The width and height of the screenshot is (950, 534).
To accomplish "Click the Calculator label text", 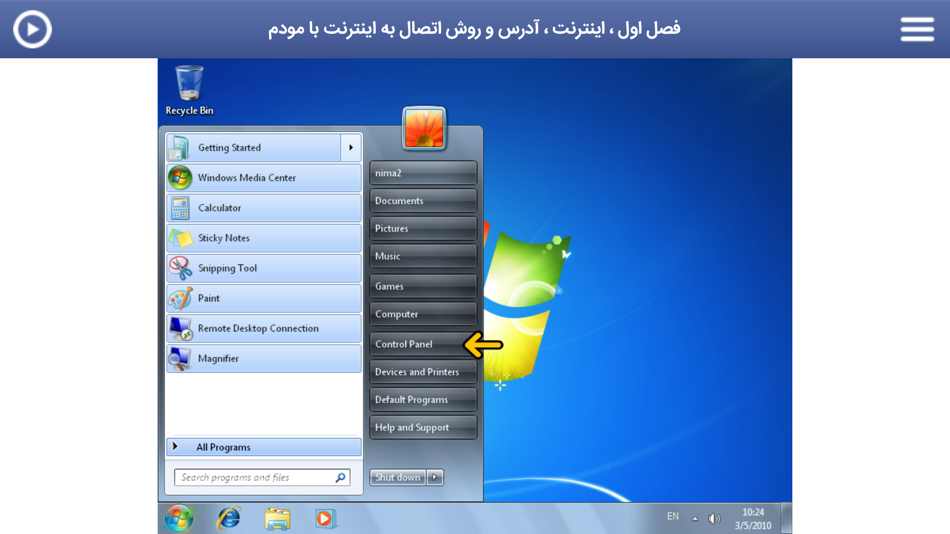I will [219, 208].
